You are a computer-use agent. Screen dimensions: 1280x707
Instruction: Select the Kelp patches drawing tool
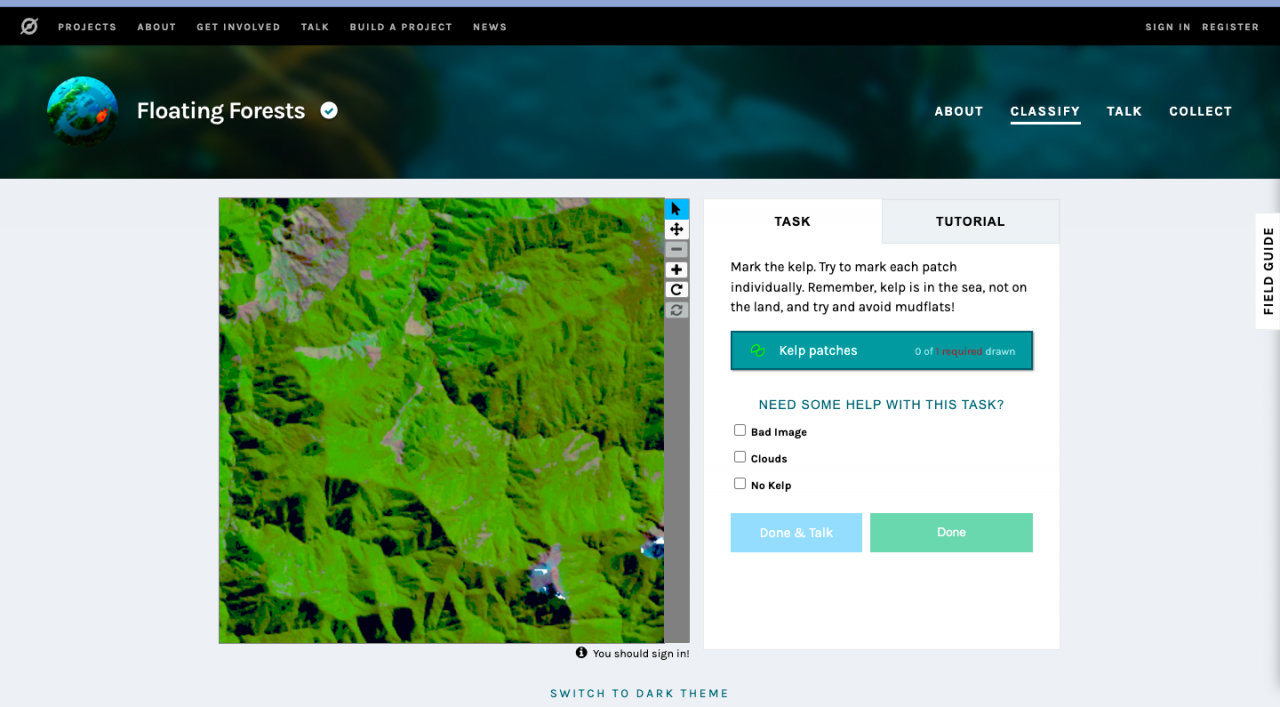882,351
